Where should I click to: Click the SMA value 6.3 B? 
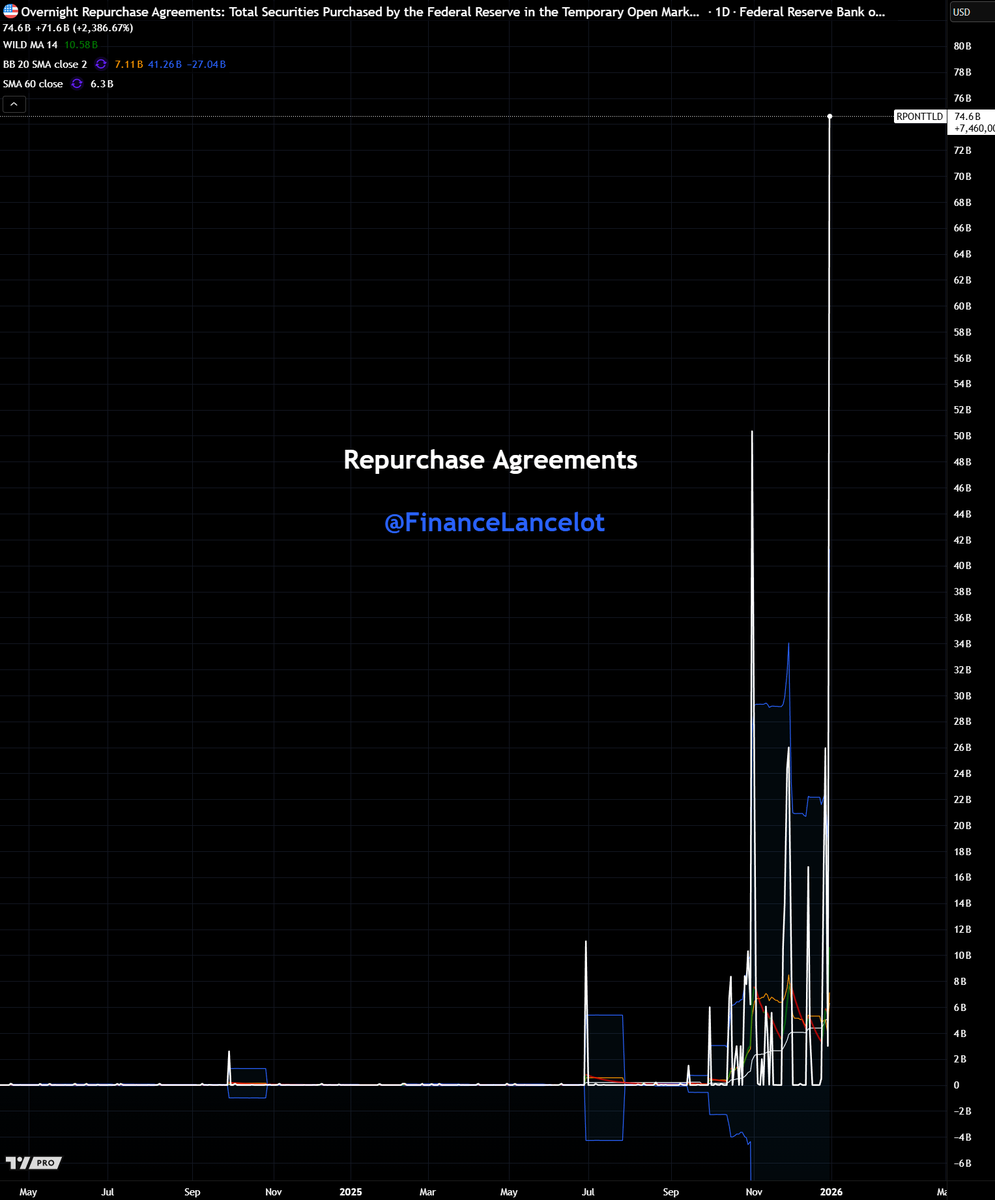(101, 84)
